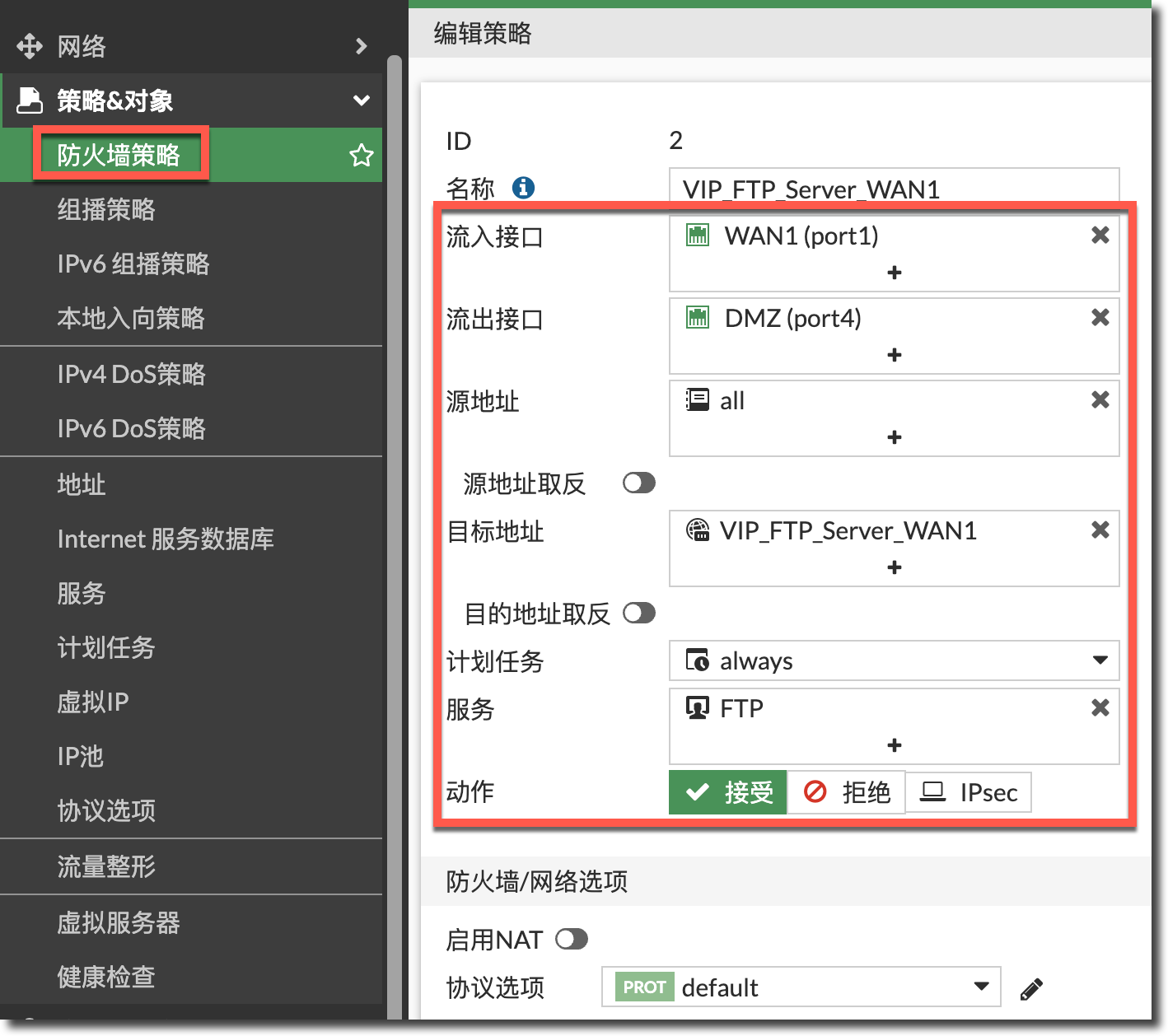Click pencil edit icon next to 协议选项
The height and width of the screenshot is (1036, 1168).
pos(1030,988)
